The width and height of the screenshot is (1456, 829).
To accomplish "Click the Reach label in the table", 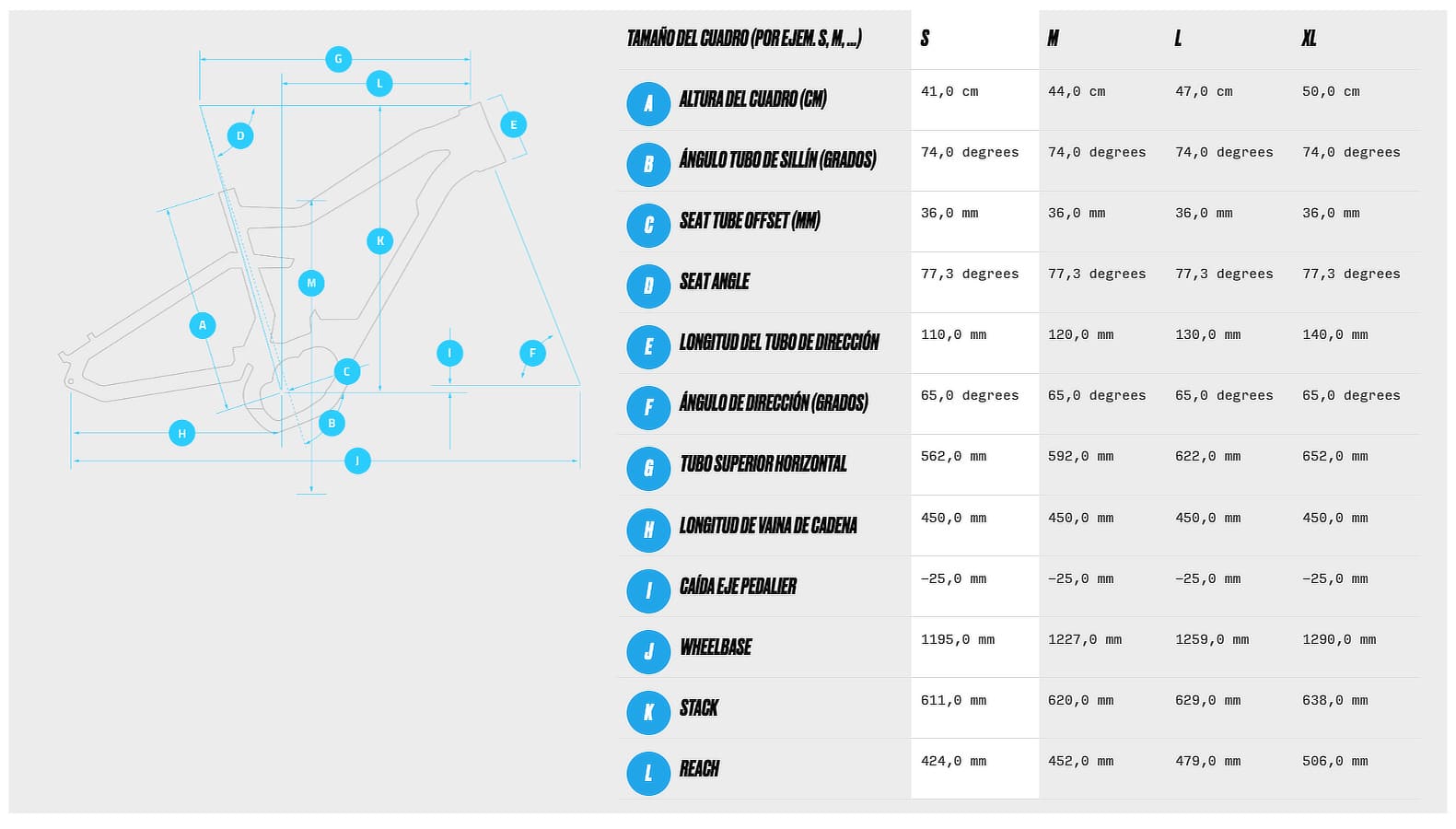I will tap(699, 769).
